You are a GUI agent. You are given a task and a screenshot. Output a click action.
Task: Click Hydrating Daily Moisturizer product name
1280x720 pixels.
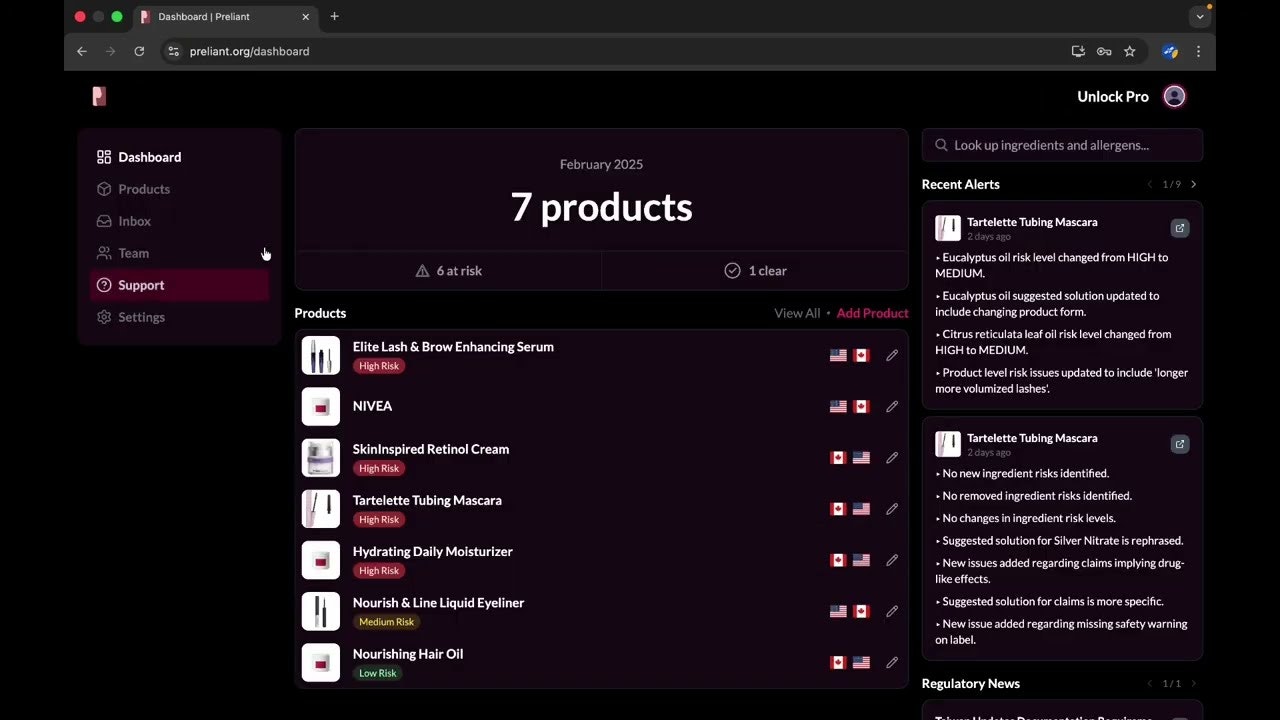[433, 551]
